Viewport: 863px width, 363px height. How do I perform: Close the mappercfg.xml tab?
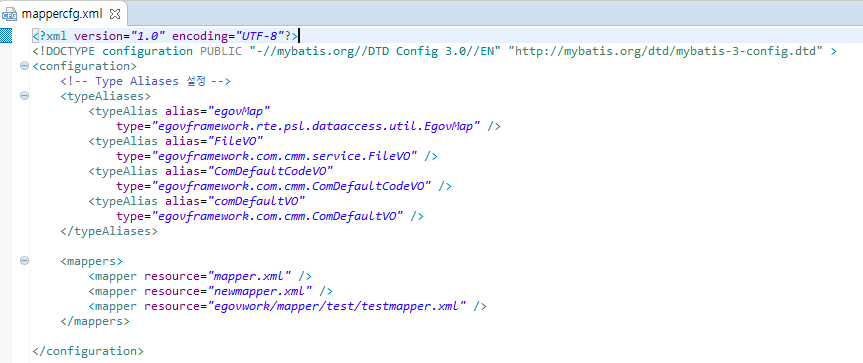(115, 13)
